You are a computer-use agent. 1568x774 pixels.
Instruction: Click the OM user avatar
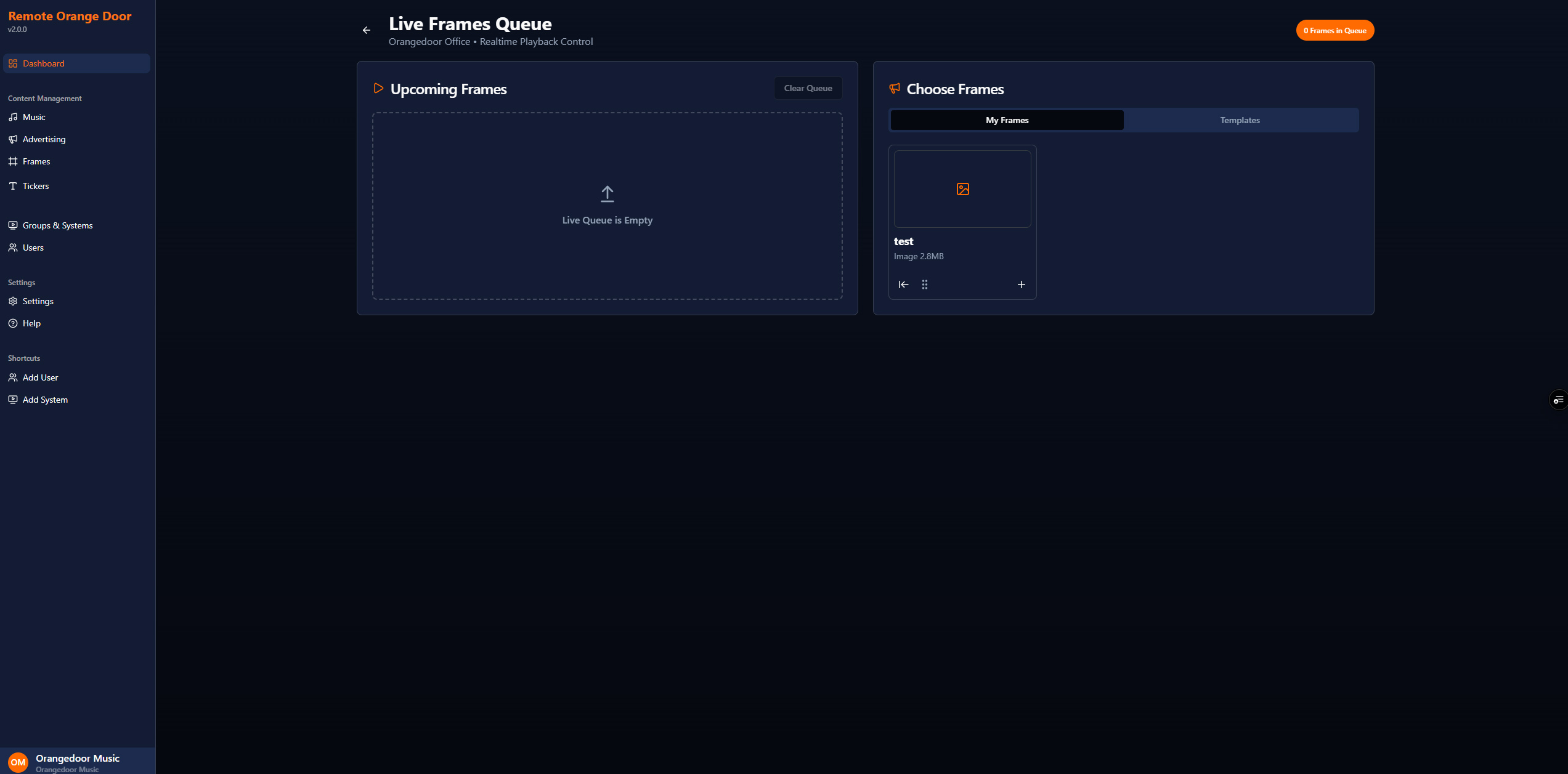(18, 762)
